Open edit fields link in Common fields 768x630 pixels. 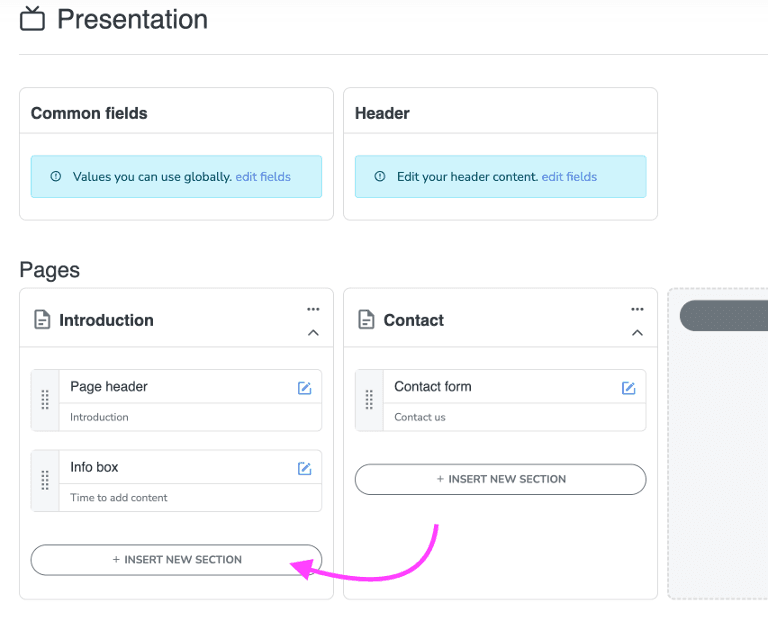[263, 177]
